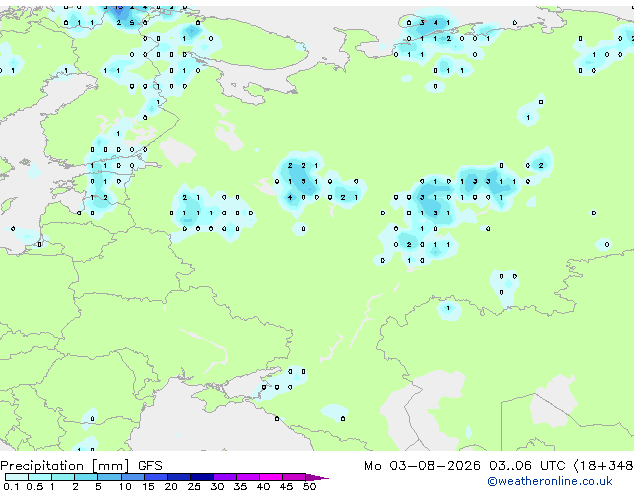Select the 0.1 mm legend color swatch
634x490 pixels.
[17, 477]
